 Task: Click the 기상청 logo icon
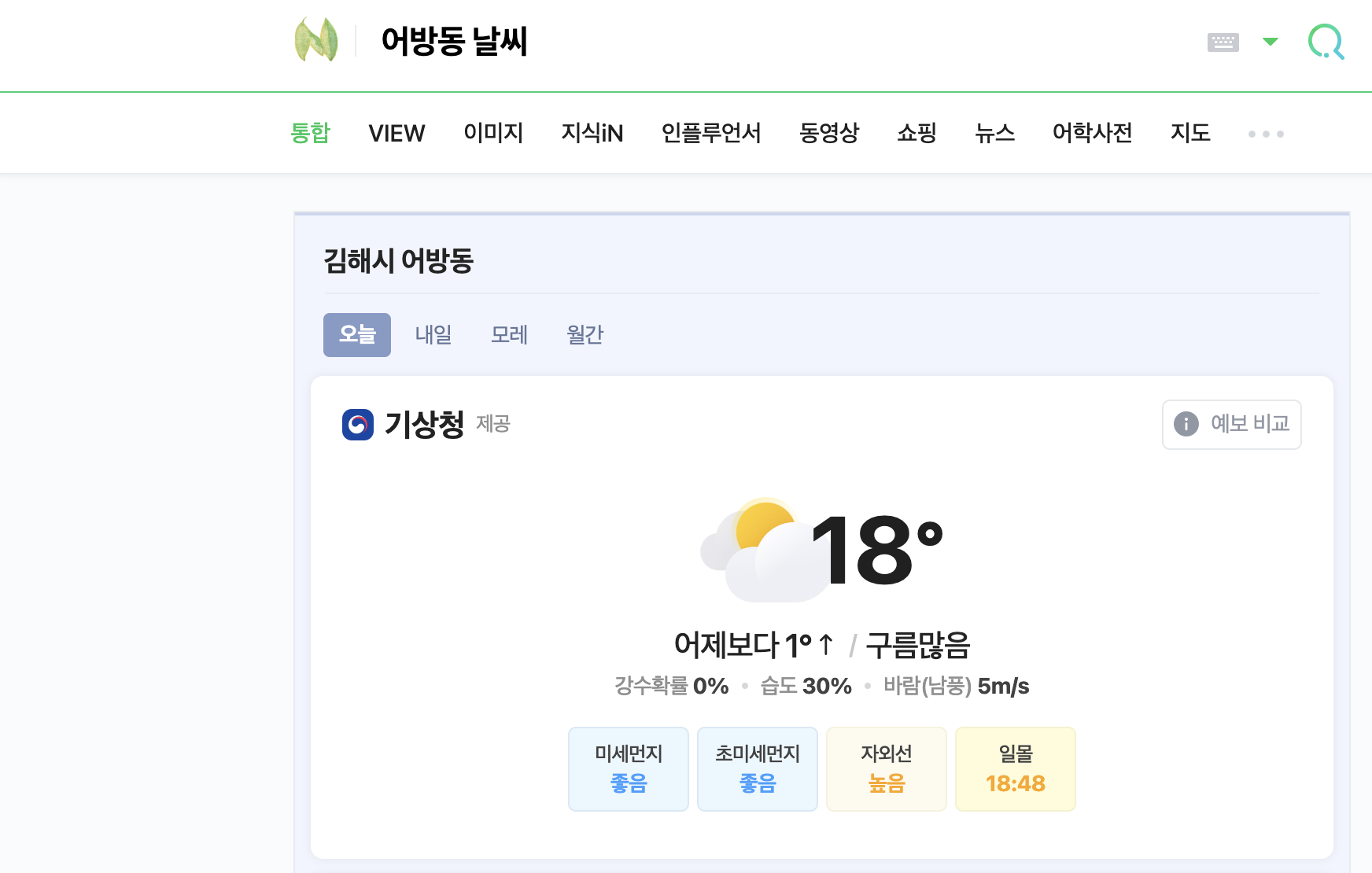point(358,425)
